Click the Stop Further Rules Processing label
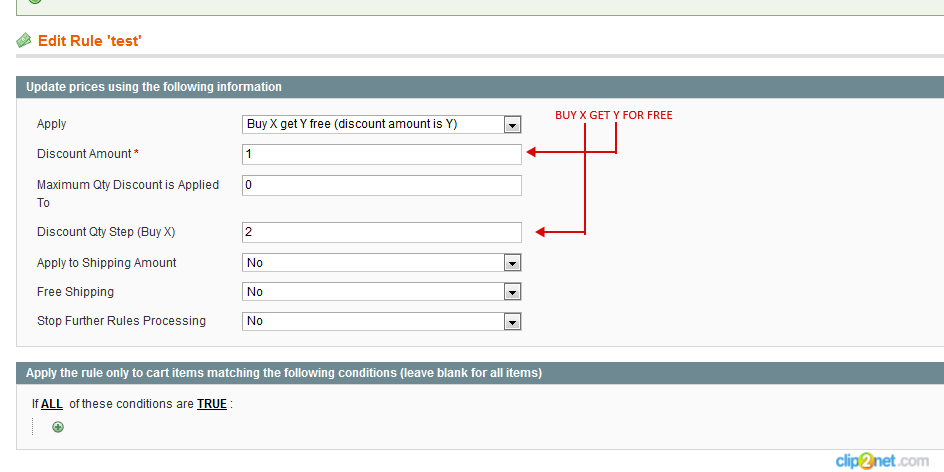The width and height of the screenshot is (944, 472). 121,321
